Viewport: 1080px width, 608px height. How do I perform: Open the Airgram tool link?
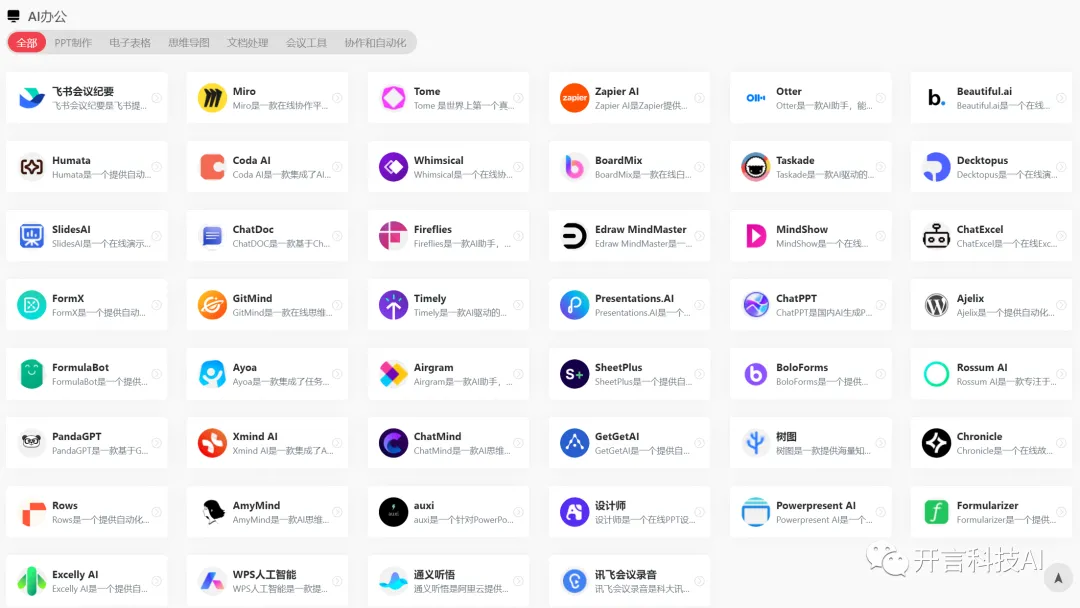pyautogui.click(x=433, y=368)
